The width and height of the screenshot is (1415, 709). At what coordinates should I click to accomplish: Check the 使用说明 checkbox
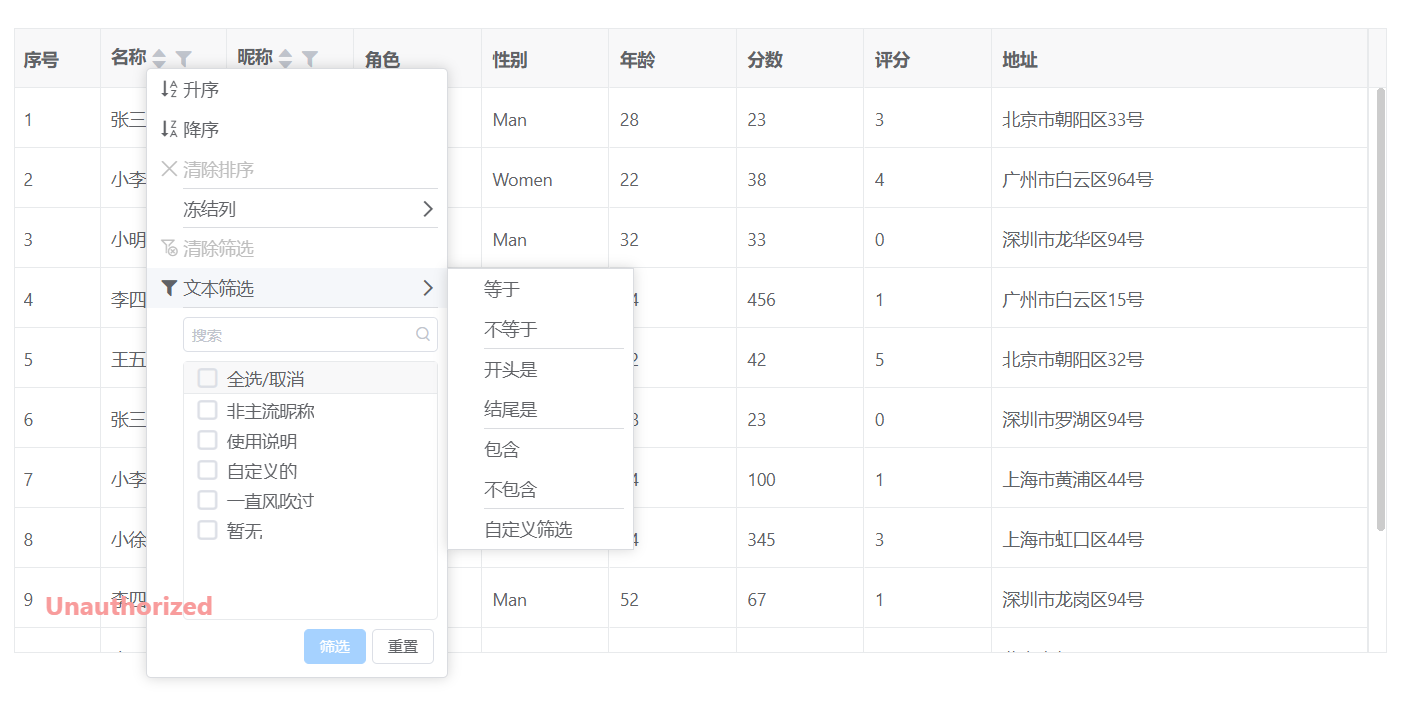pos(207,440)
